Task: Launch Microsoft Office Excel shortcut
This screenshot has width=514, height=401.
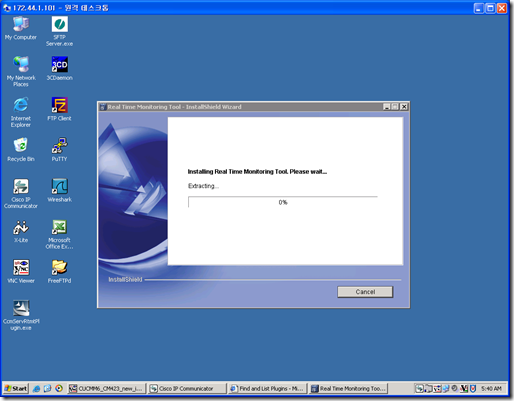Action: (60, 234)
